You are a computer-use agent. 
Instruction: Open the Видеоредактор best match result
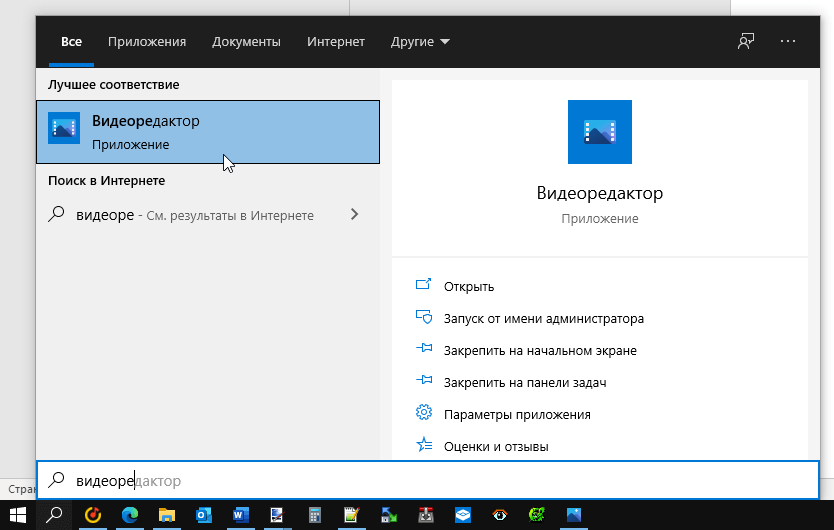coord(208,132)
